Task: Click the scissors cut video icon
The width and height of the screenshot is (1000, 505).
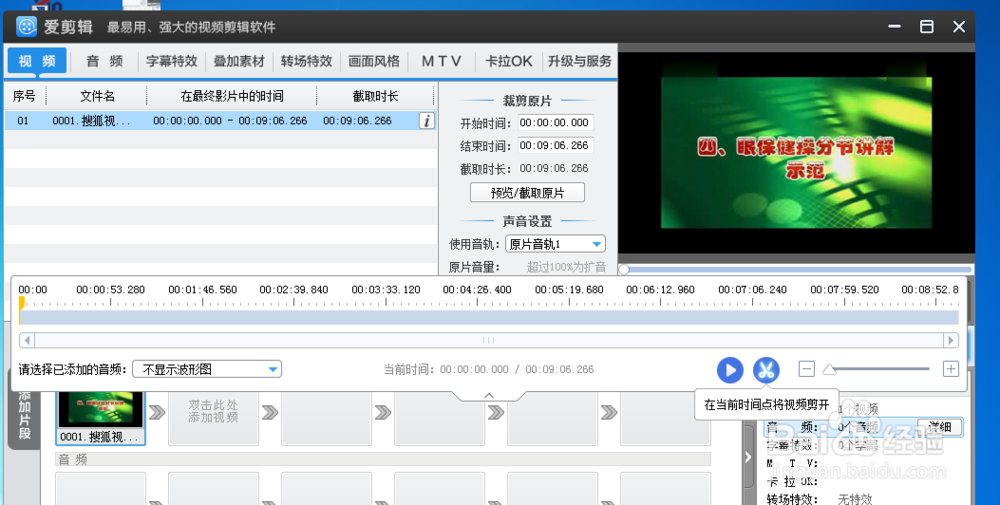Action: (x=766, y=370)
